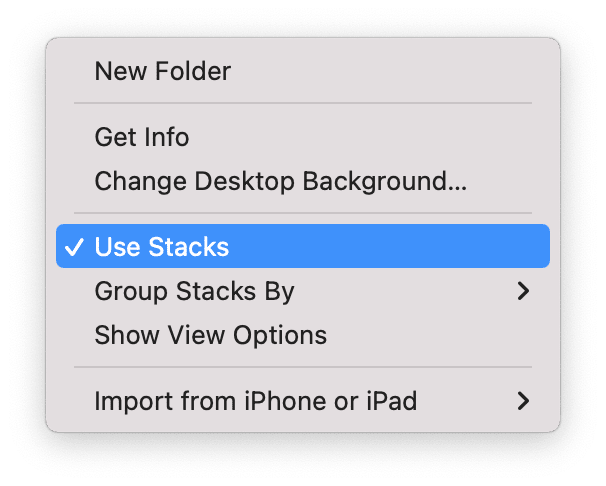This screenshot has height=486, width=606.
Task: Click the arrow beside Import from iPhone or iPad
Action: [522, 402]
